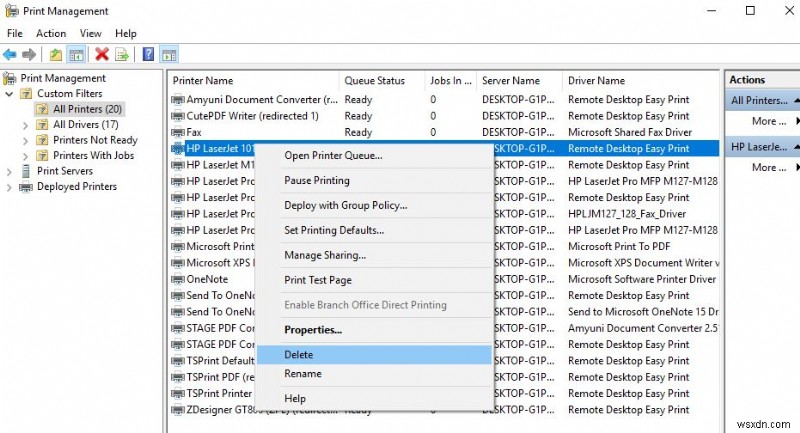The height and width of the screenshot is (433, 800).
Task: Open the blue Help toolbar icon
Action: click(148, 54)
